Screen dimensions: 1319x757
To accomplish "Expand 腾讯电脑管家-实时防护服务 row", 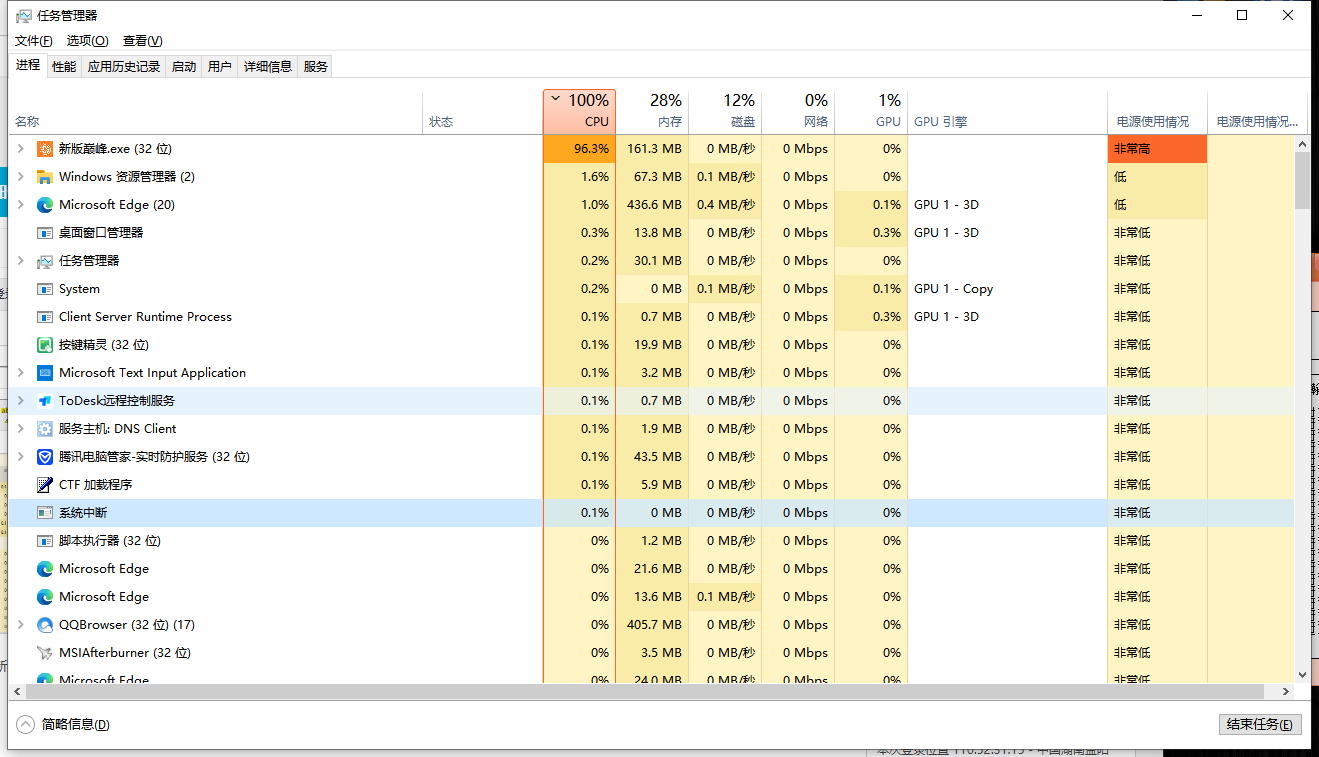I will 20,457.
